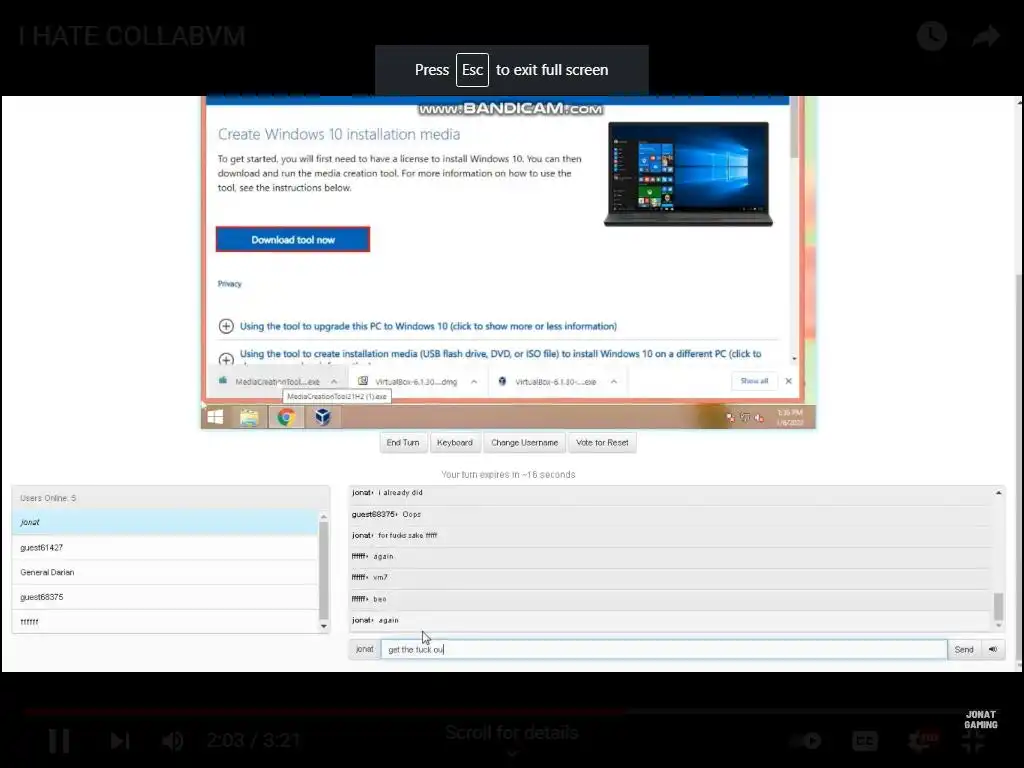Select user ffffff in the users list

click(x=165, y=621)
